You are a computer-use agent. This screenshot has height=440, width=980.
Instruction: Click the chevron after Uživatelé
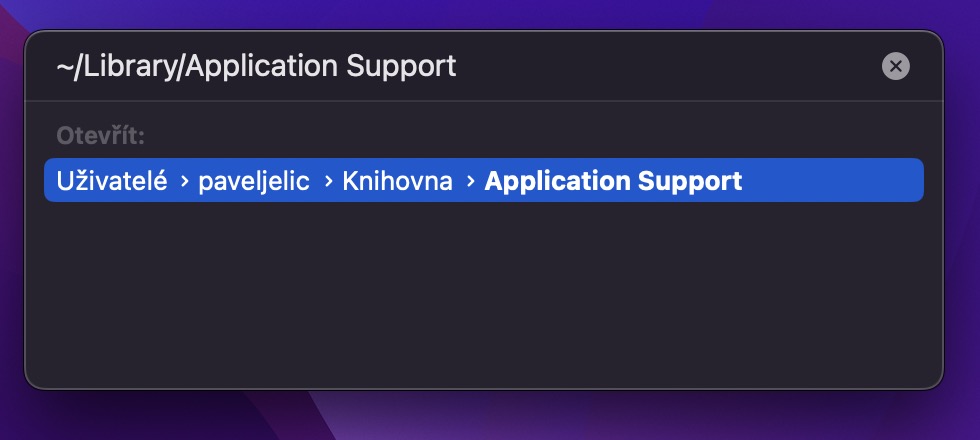click(184, 181)
